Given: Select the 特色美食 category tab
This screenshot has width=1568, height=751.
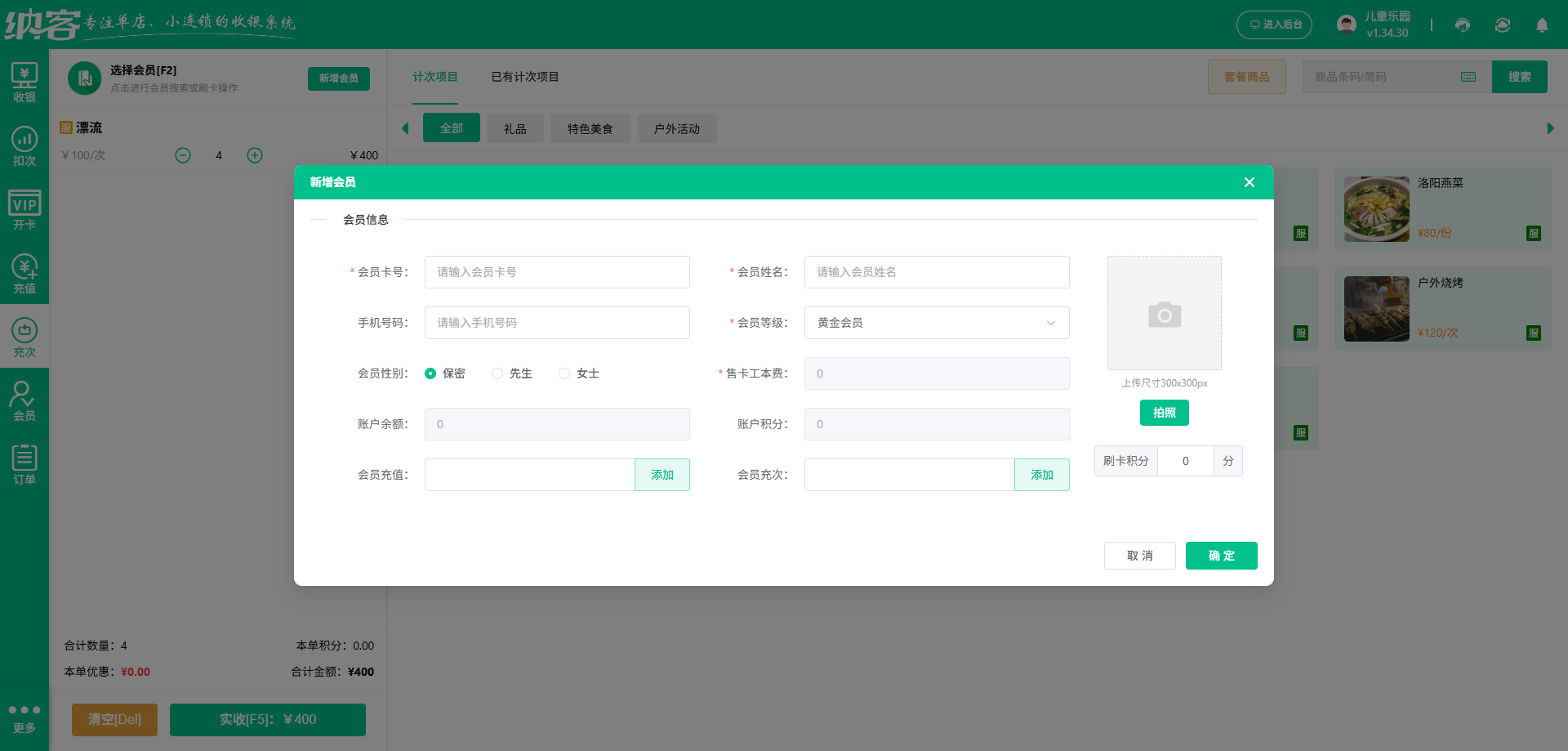Looking at the screenshot, I should pos(590,129).
